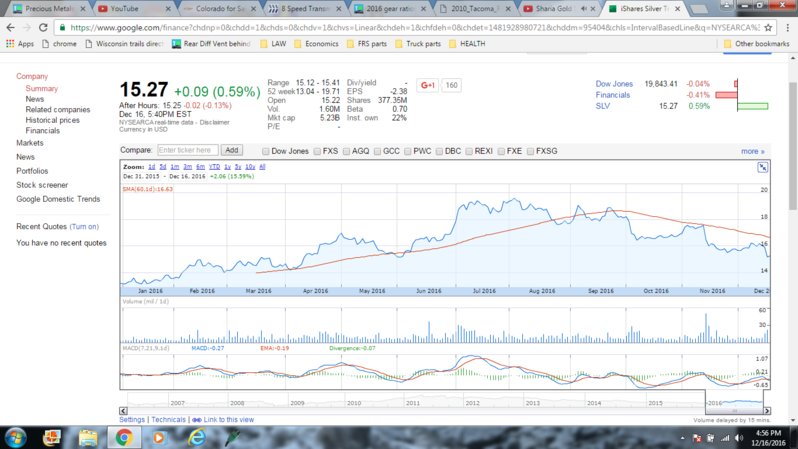Open the HEALTH bookmarks folder

467,44
